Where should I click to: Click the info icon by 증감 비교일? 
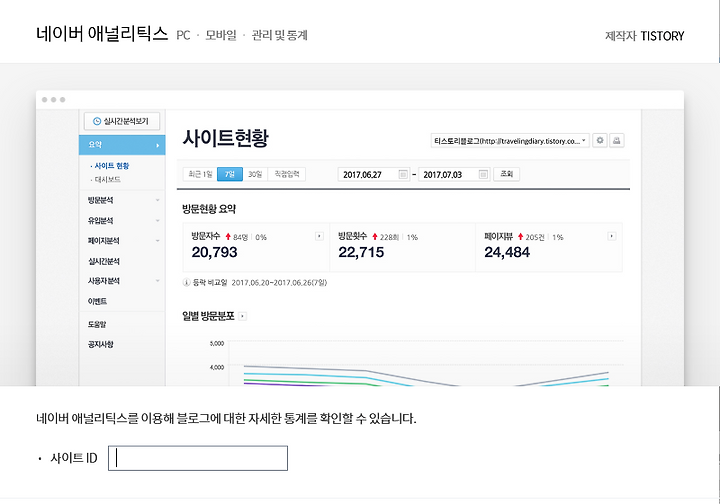click(186, 282)
